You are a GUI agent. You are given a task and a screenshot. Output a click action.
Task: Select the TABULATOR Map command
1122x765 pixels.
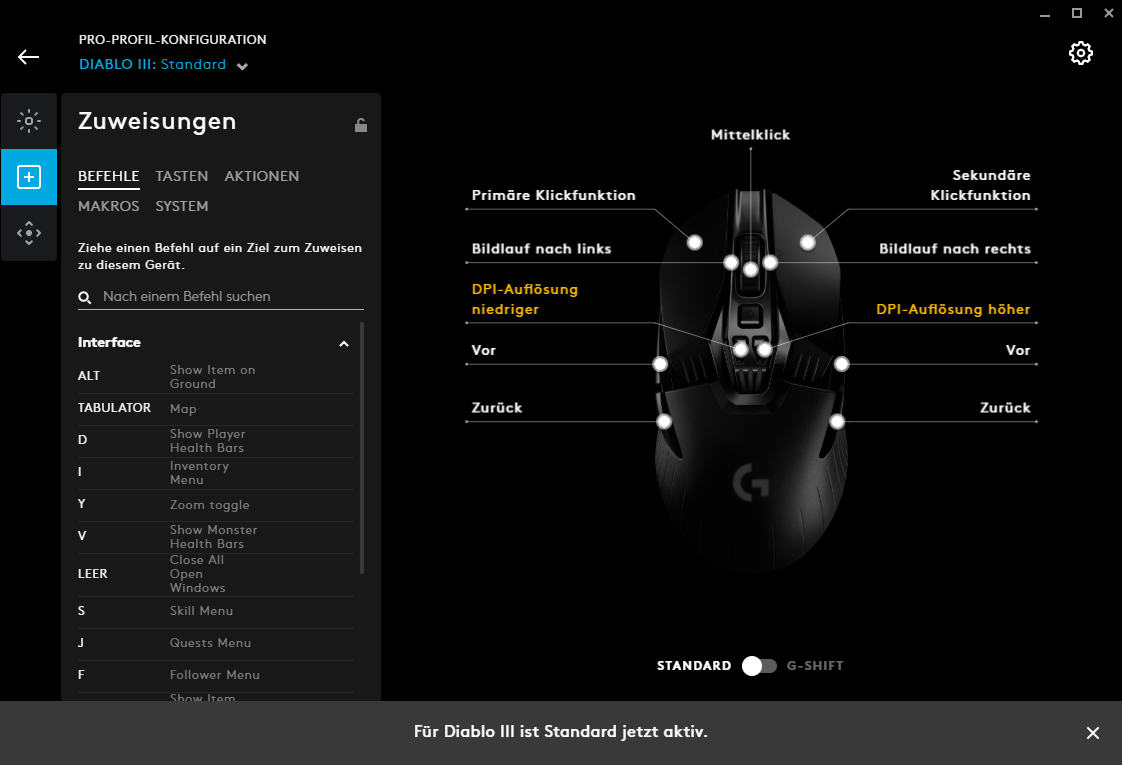click(215, 409)
